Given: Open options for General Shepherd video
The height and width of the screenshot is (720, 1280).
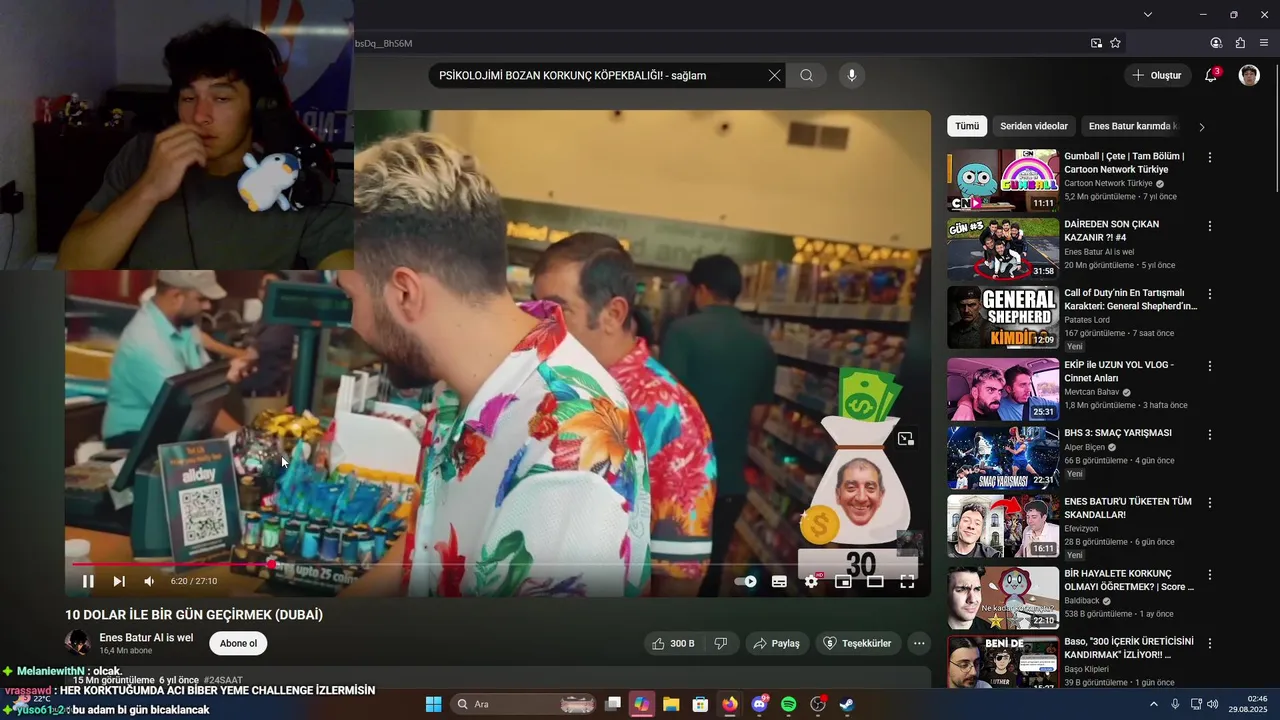Looking at the screenshot, I should point(1210,294).
